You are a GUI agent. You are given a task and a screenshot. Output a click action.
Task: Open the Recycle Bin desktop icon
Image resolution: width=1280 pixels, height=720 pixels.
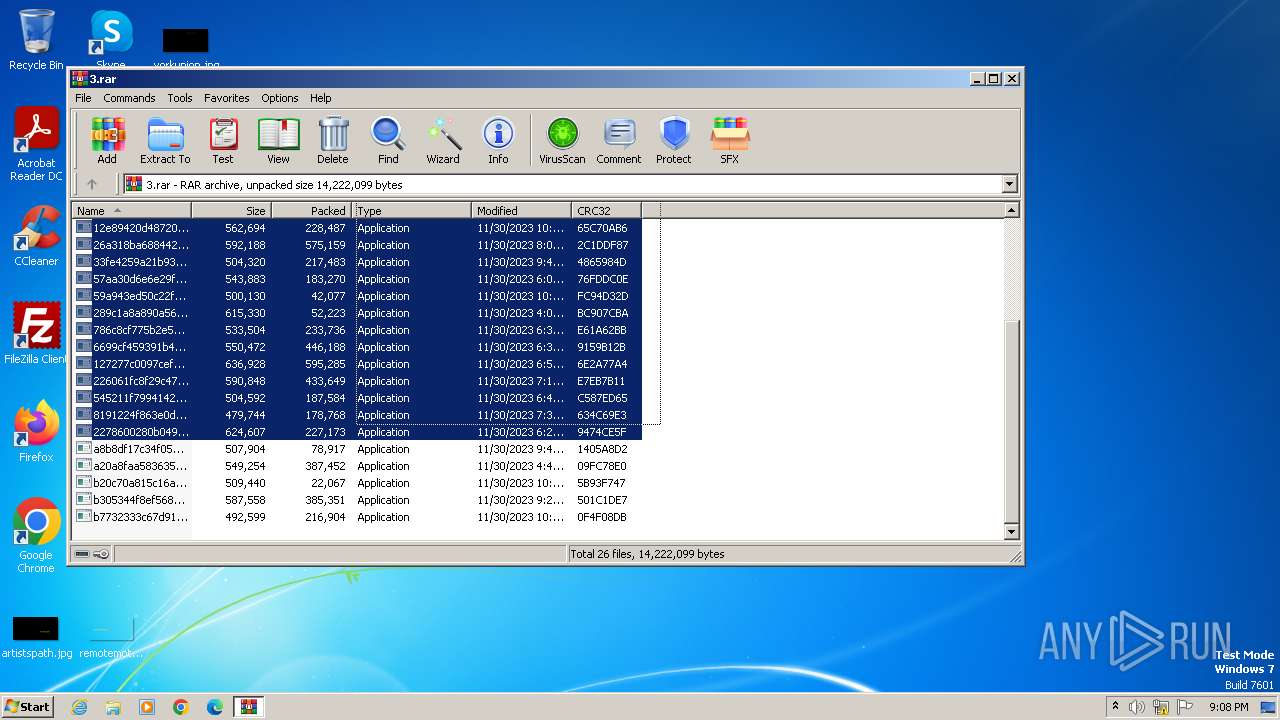tap(36, 40)
